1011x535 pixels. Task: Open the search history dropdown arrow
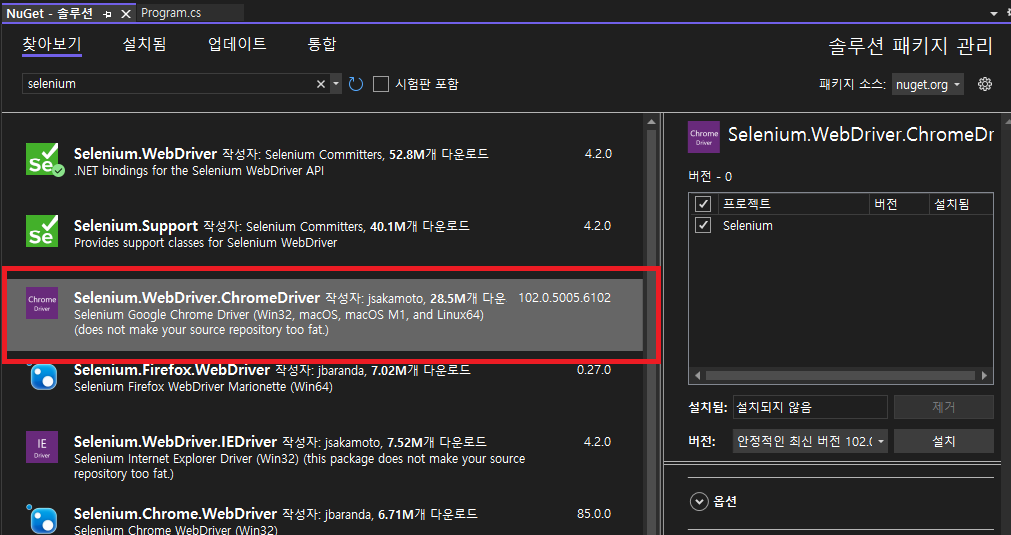pyautogui.click(x=335, y=84)
